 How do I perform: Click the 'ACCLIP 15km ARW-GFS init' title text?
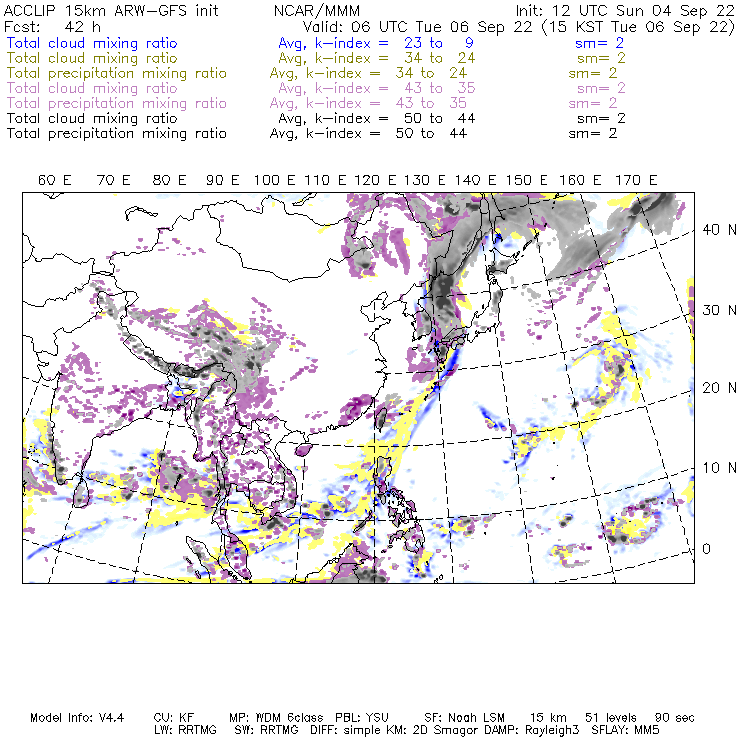(111, 10)
